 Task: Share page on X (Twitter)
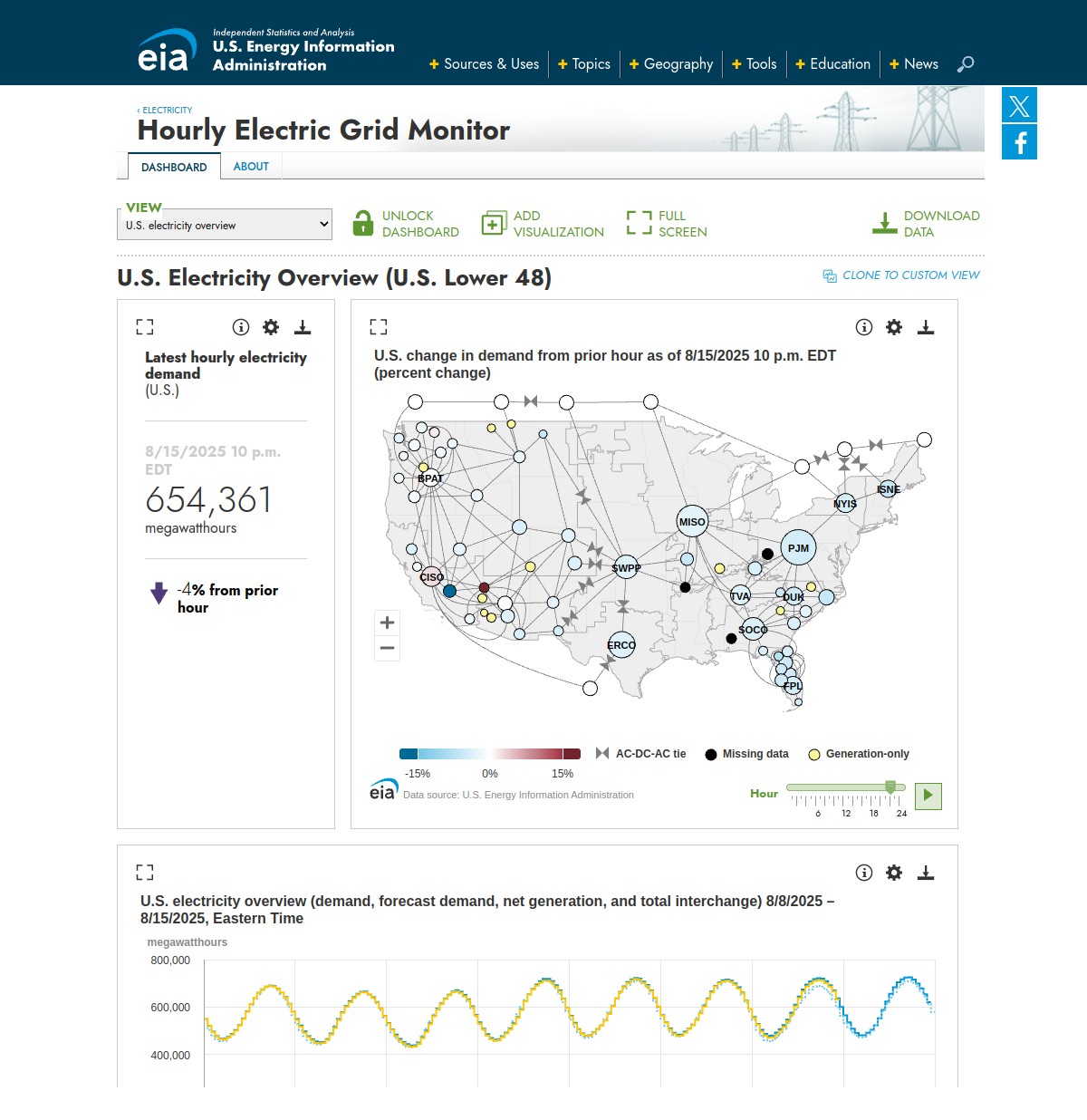tap(1019, 105)
